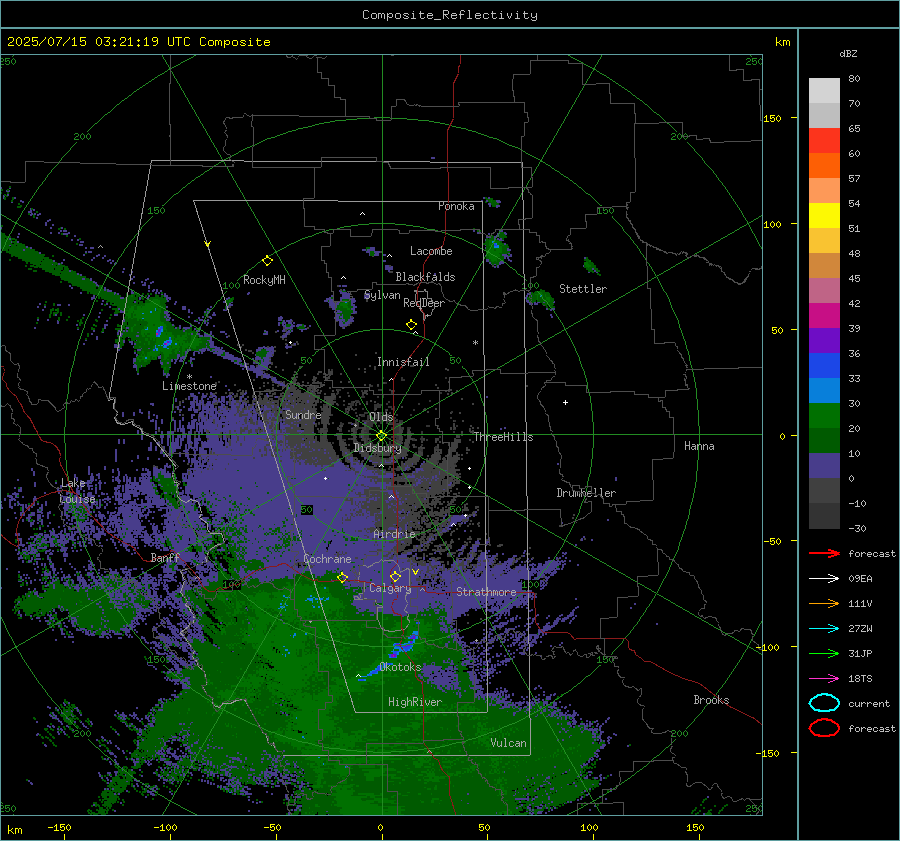Viewport: 900px width, 841px height.
Task: Click the 0 dBZ purple-gray color swatch
Action: coord(824,466)
